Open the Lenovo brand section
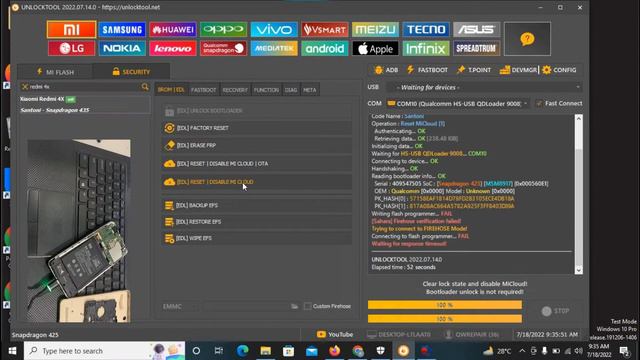 173,48
